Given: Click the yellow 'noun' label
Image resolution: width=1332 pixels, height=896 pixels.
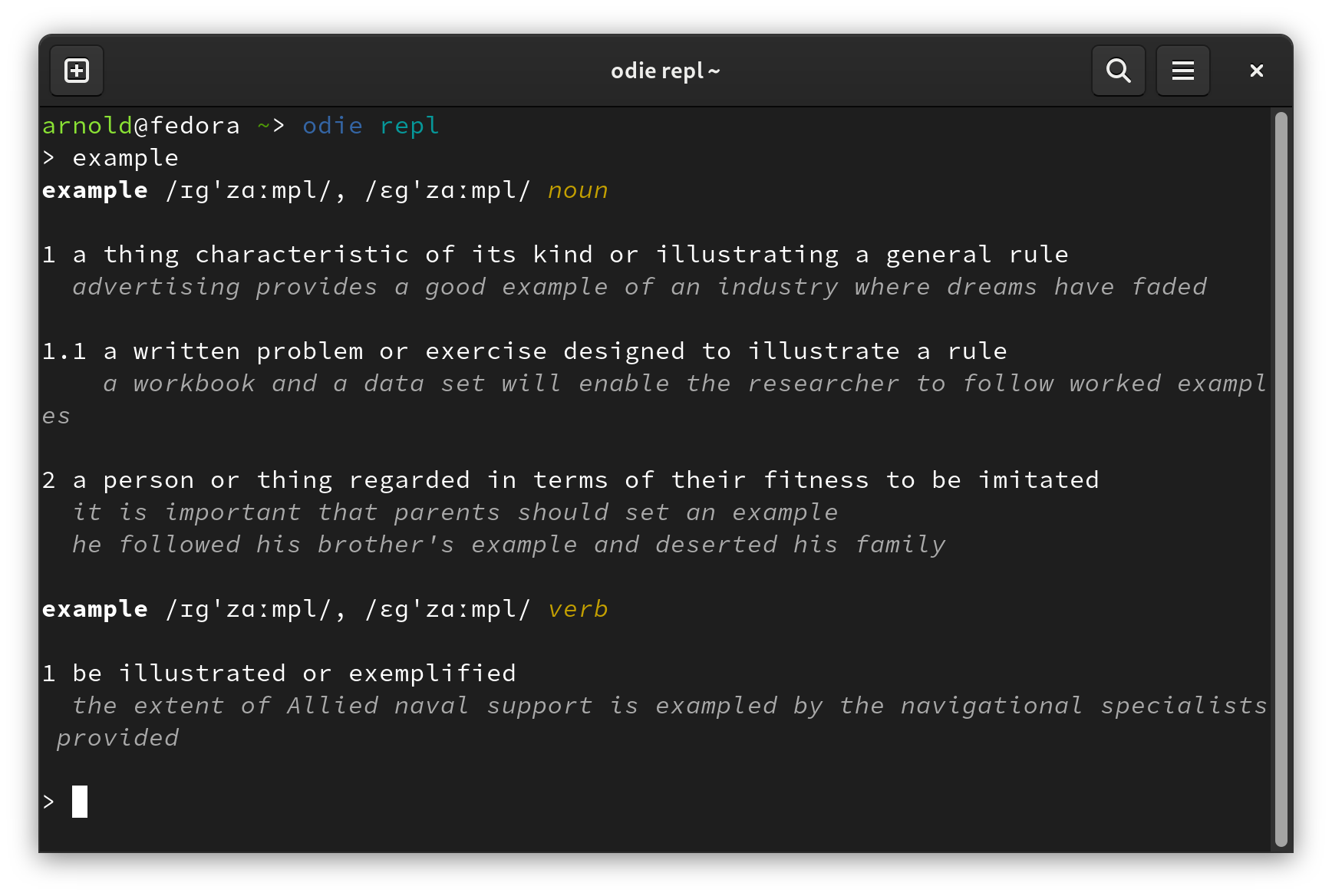Looking at the screenshot, I should click(578, 189).
